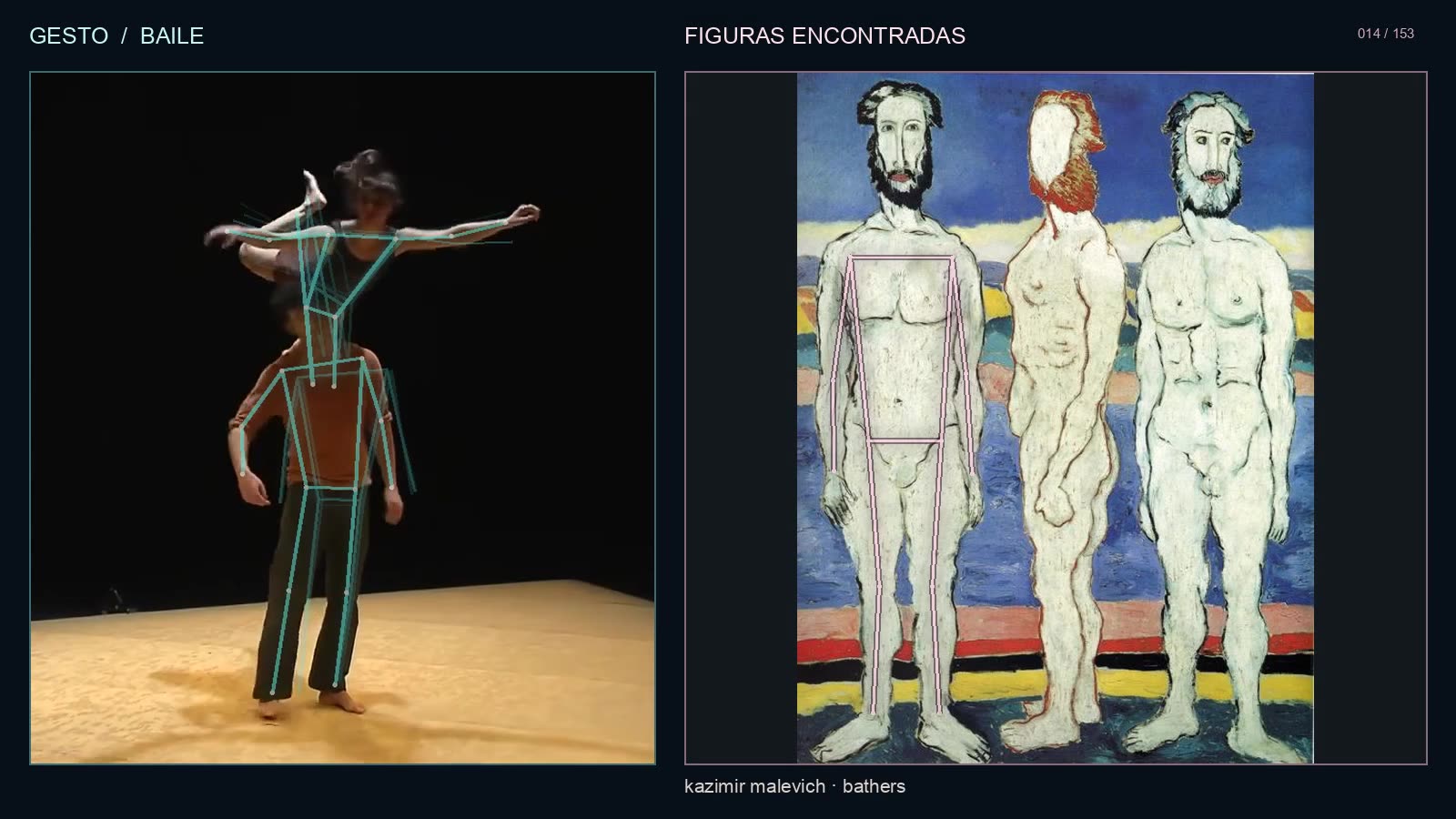1456x819 pixels.
Task: Click the dance video frame with pose skeleton
Action: 342,418
